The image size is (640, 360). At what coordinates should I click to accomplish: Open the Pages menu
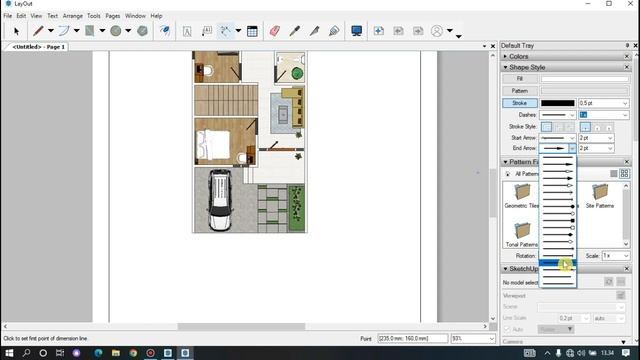point(113,16)
